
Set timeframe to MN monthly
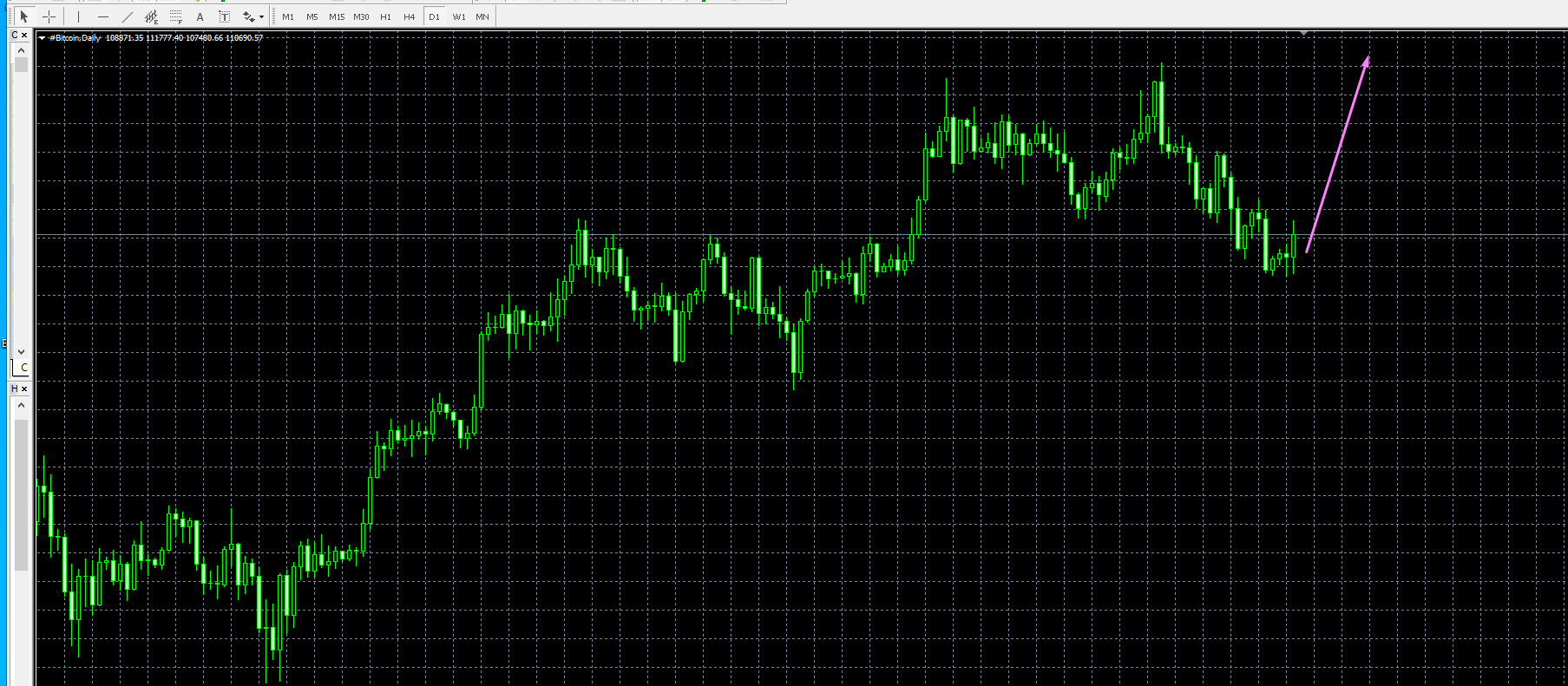pos(482,16)
